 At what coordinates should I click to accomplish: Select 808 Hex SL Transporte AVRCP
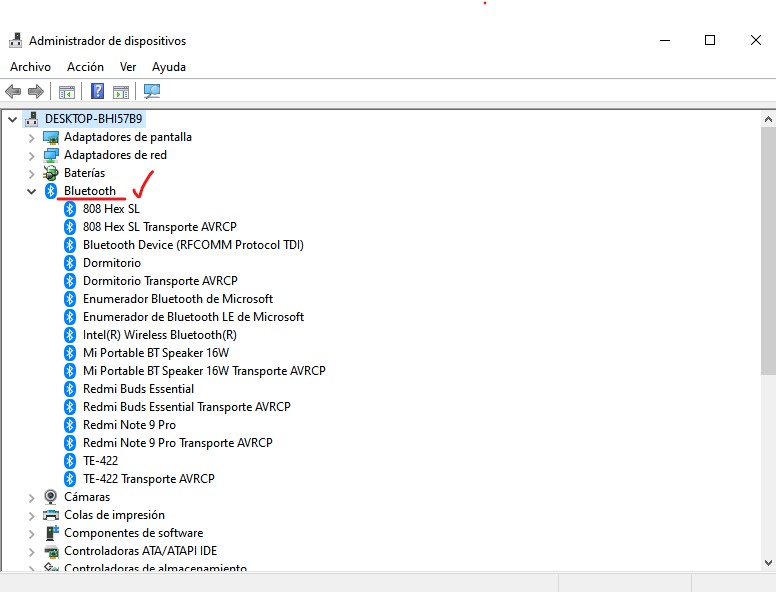159,227
